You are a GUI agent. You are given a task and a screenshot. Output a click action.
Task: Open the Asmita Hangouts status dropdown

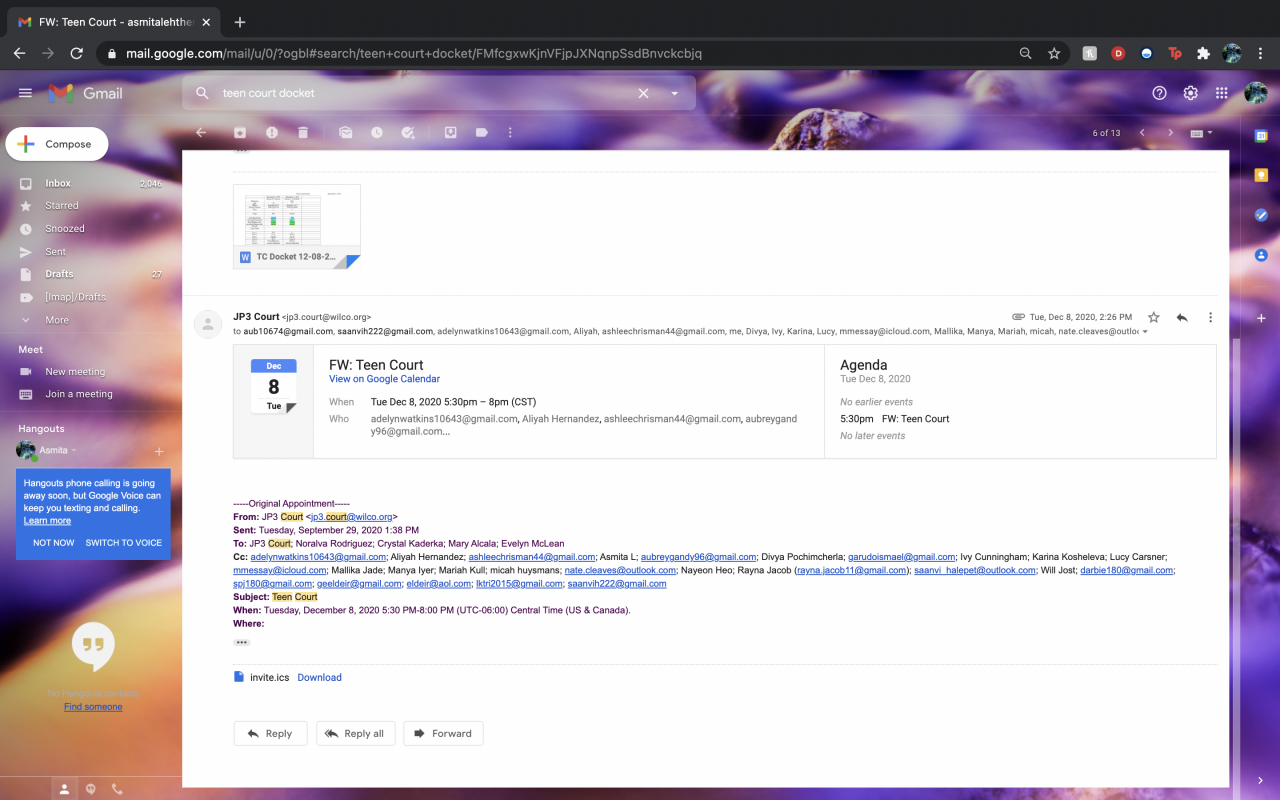[x=74, y=451]
